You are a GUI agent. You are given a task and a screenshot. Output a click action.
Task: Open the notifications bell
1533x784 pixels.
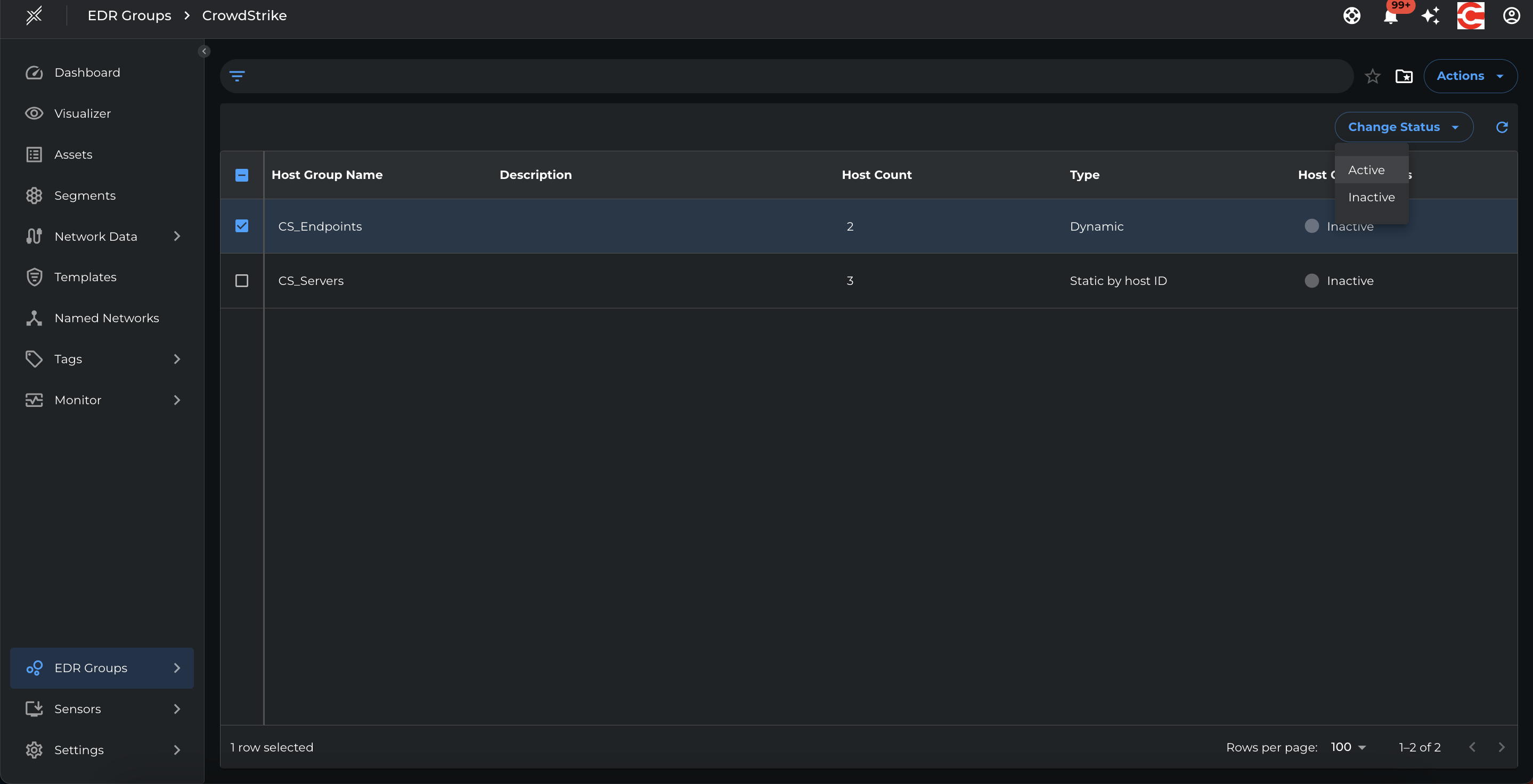pyautogui.click(x=1390, y=16)
